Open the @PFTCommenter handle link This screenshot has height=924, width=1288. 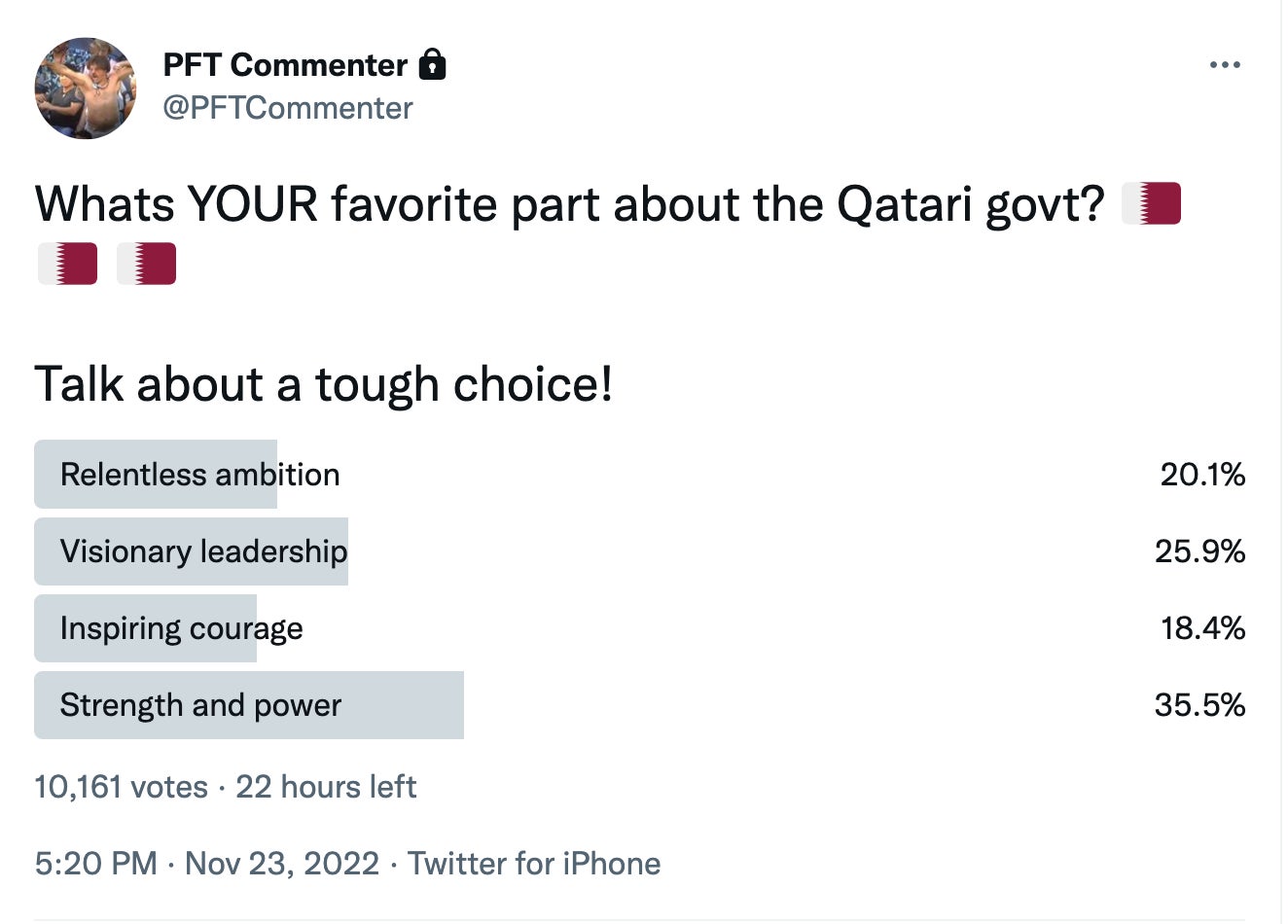tap(288, 108)
